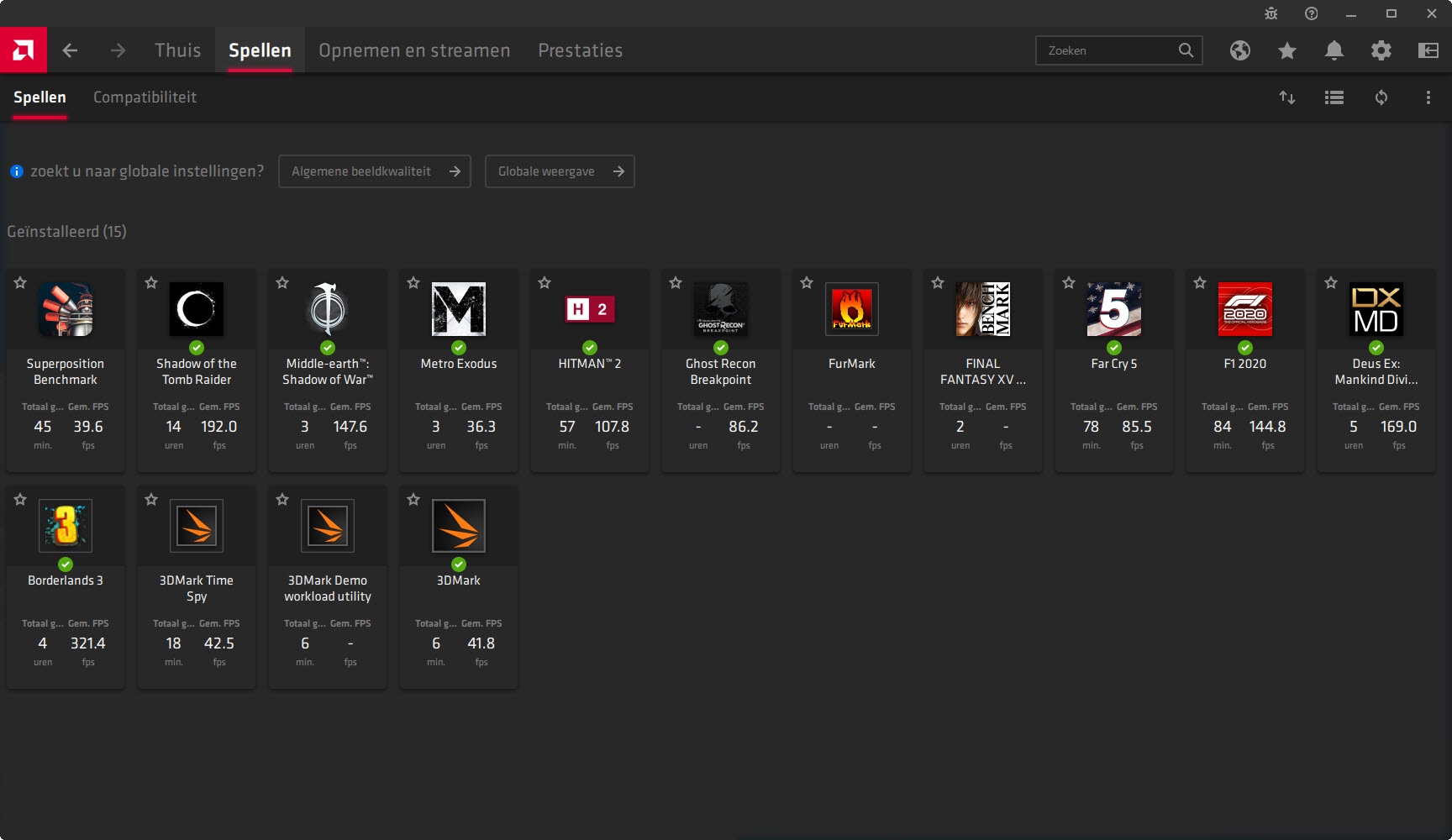1452x840 pixels.
Task: Open the three-dot more options menu
Action: [1428, 97]
